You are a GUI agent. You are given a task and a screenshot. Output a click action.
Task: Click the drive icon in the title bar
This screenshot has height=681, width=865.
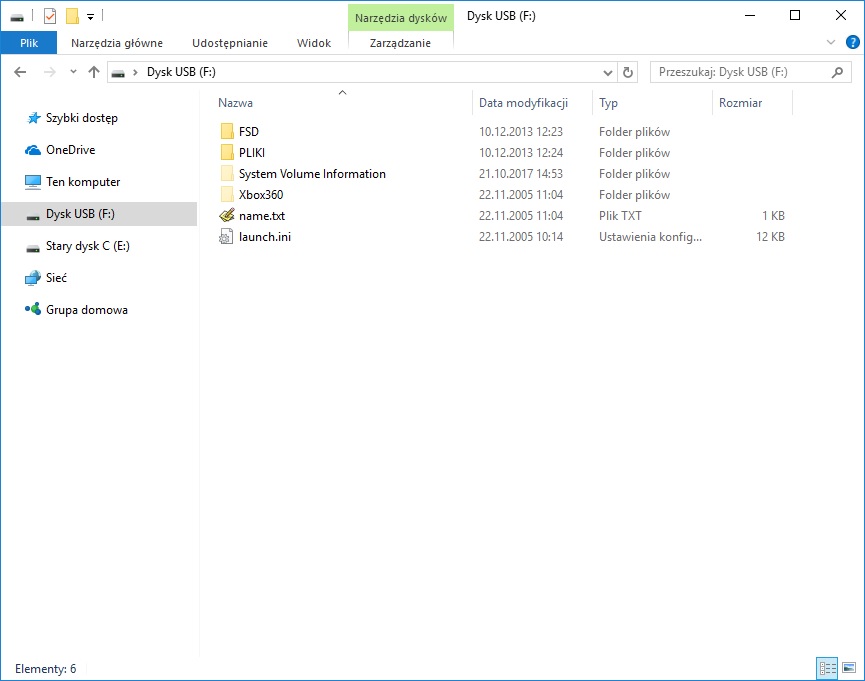coord(17,17)
